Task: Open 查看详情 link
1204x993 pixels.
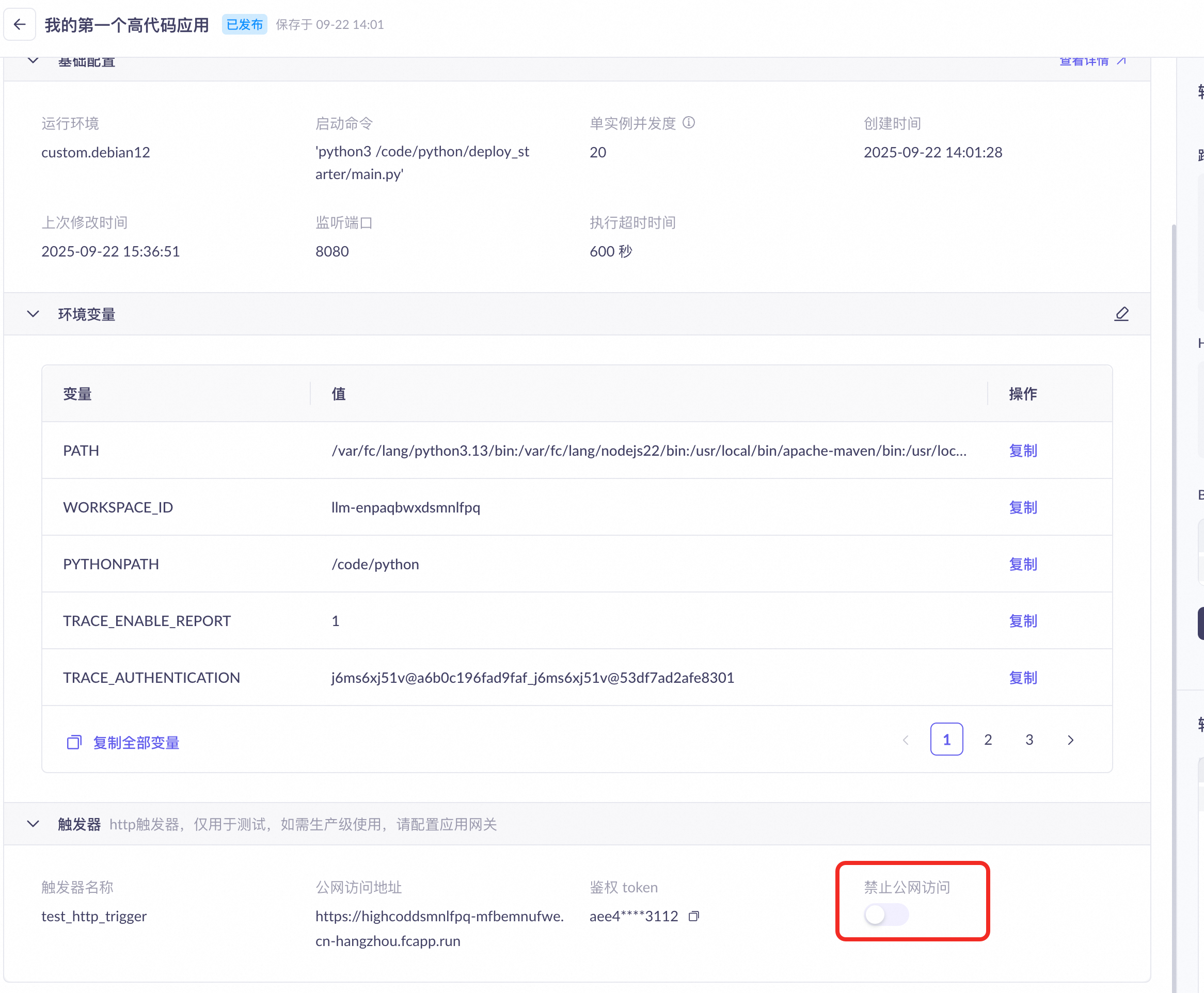Action: tap(1092, 60)
